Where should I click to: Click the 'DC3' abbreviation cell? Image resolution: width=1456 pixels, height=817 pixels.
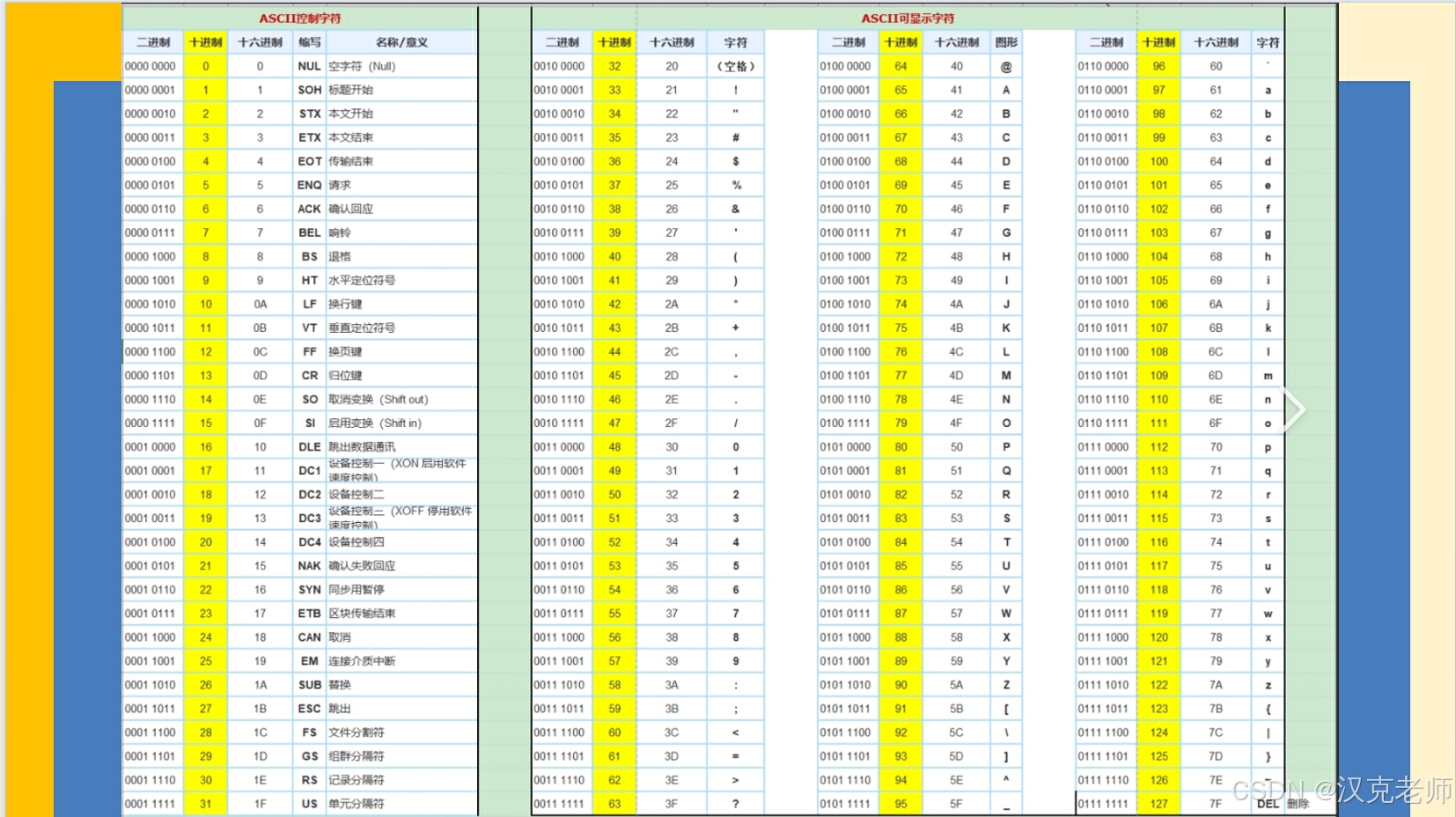[309, 518]
